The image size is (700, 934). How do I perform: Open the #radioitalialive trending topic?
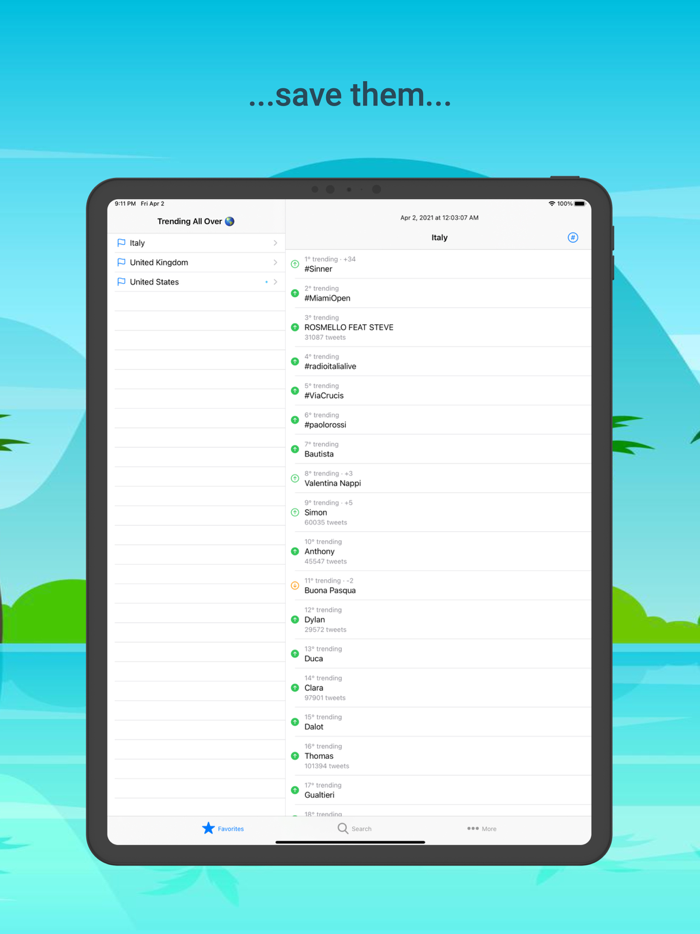click(438, 362)
